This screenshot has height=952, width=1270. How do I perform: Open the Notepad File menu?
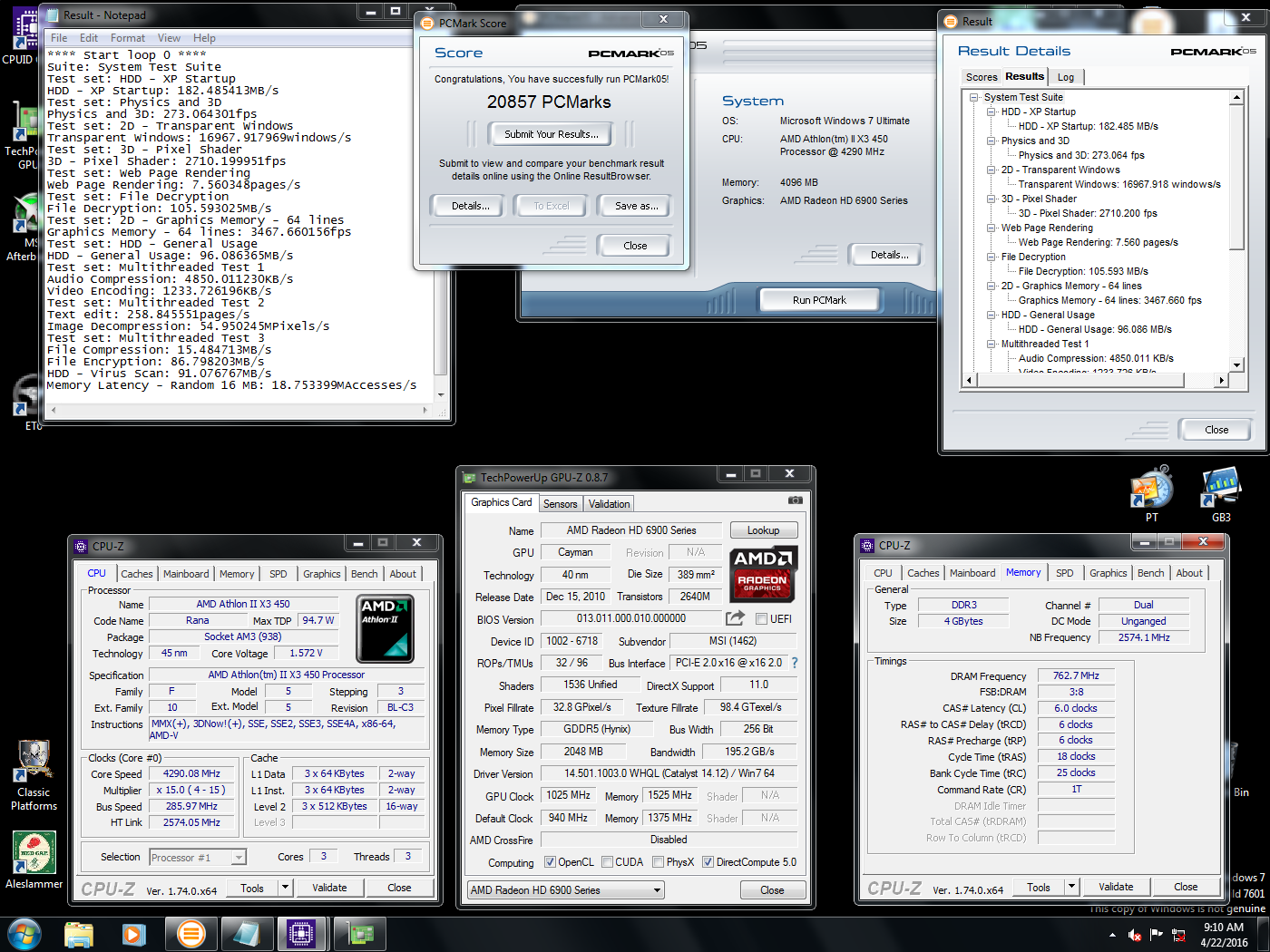pos(59,38)
